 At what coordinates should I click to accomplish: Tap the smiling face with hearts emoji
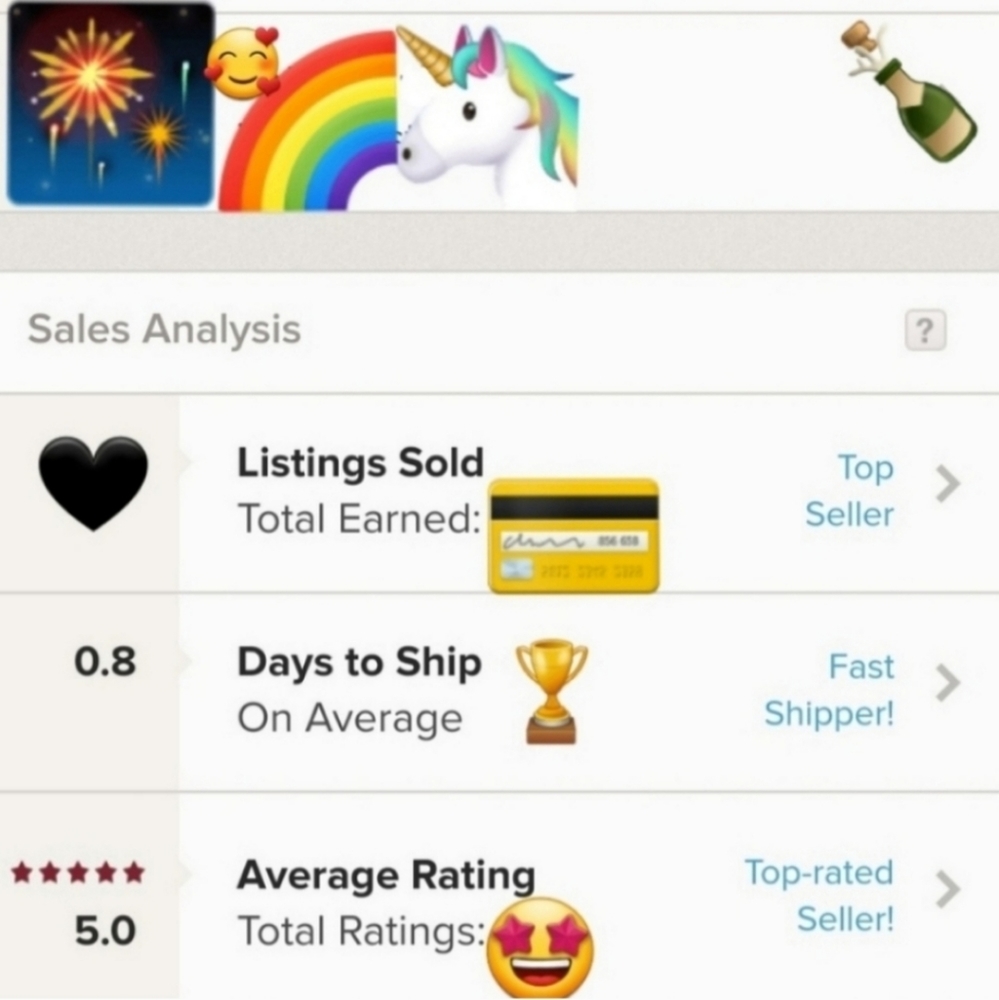click(x=242, y=64)
